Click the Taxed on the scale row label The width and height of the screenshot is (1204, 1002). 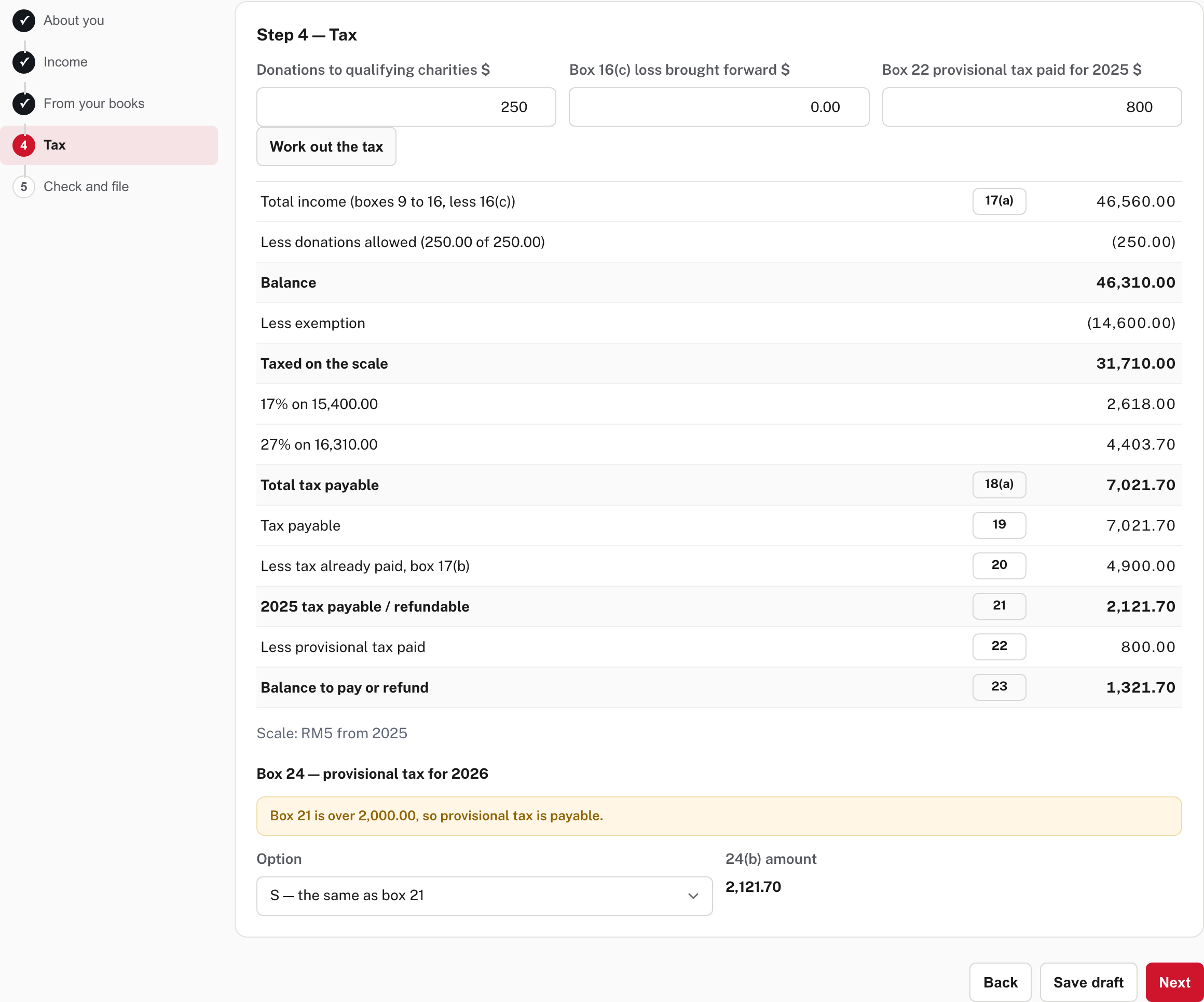pos(324,363)
